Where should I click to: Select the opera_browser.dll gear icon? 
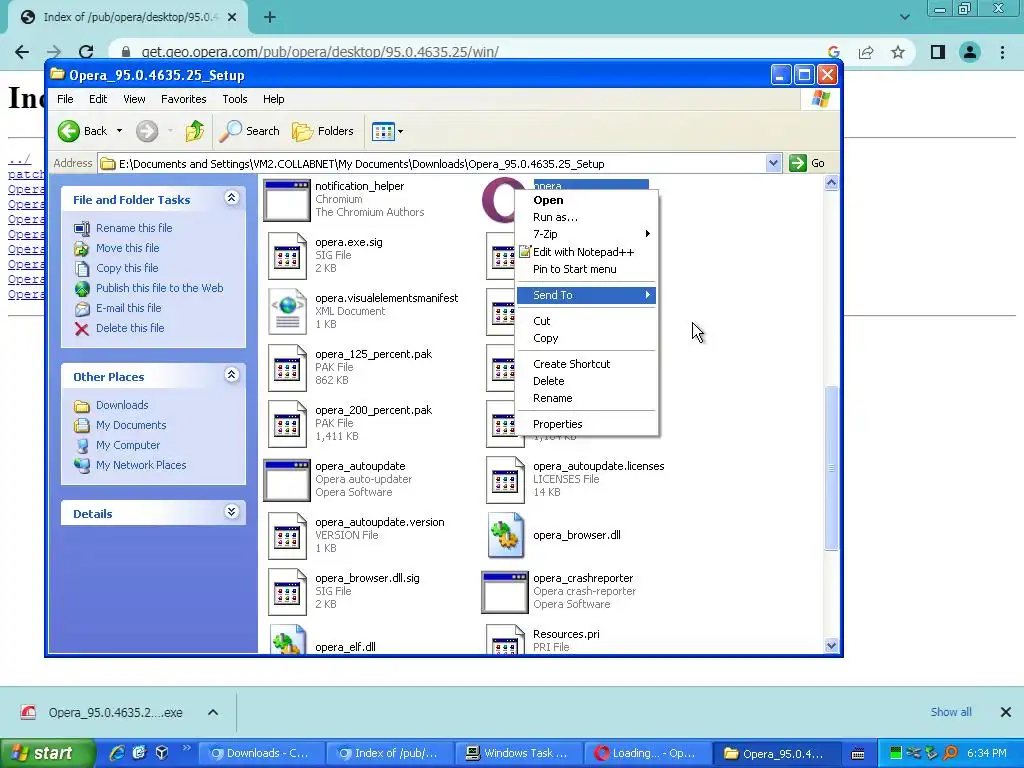pyautogui.click(x=505, y=536)
